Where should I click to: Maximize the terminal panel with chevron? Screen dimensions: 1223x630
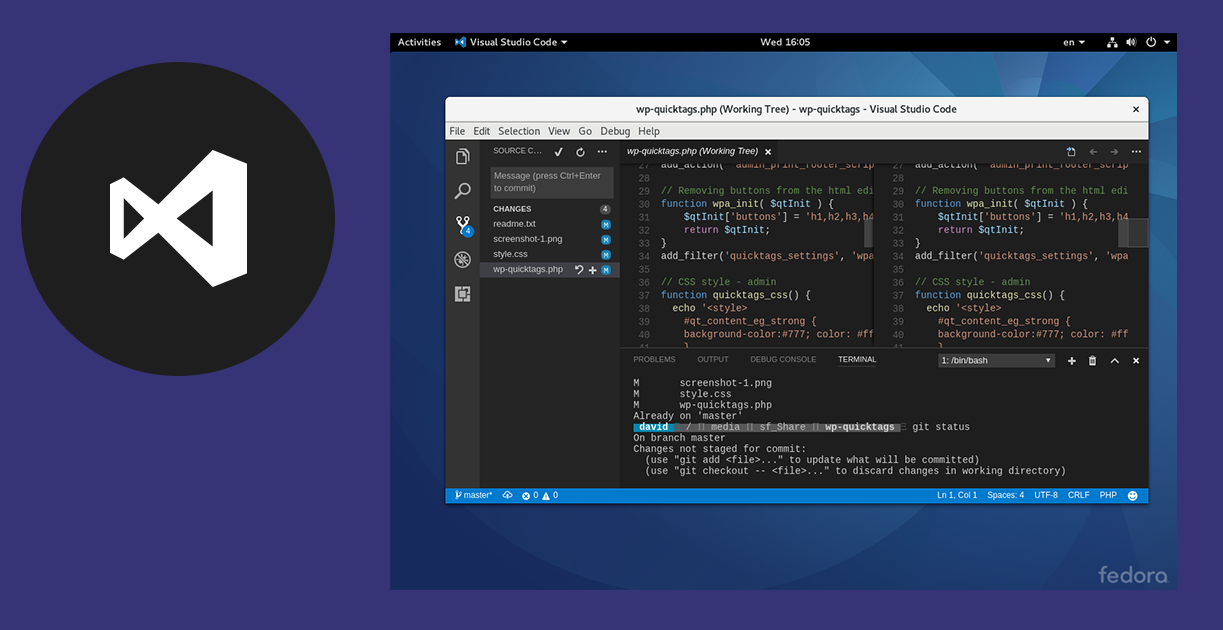(x=1115, y=361)
